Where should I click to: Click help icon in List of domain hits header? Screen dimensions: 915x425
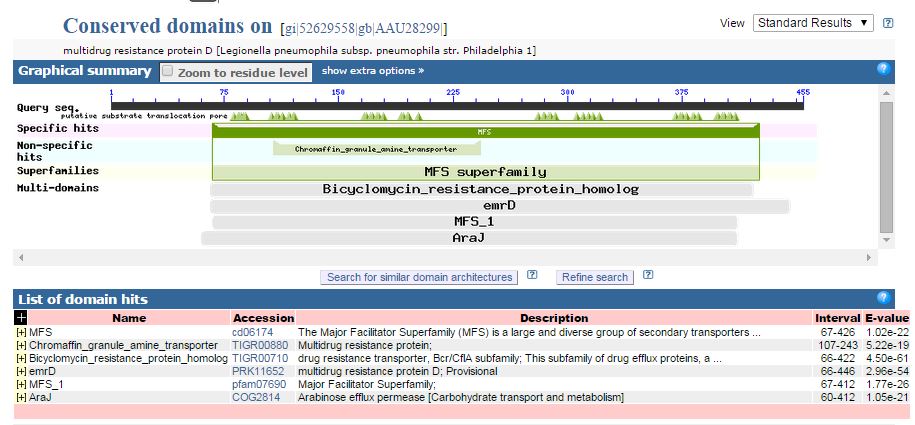[883, 298]
